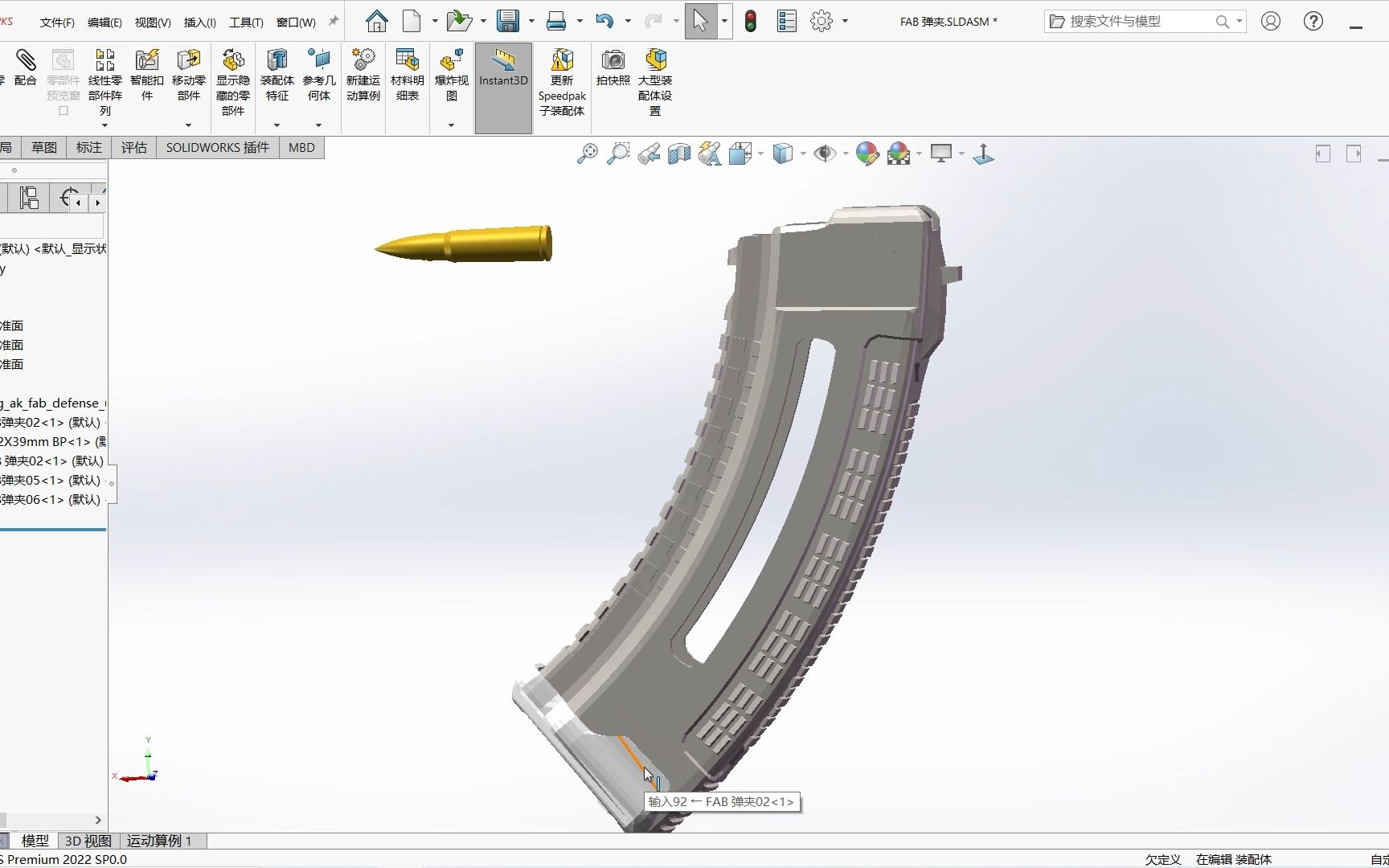The height and width of the screenshot is (868, 1389).
Task: Open the user login account icon
Action: pyautogui.click(x=1271, y=22)
